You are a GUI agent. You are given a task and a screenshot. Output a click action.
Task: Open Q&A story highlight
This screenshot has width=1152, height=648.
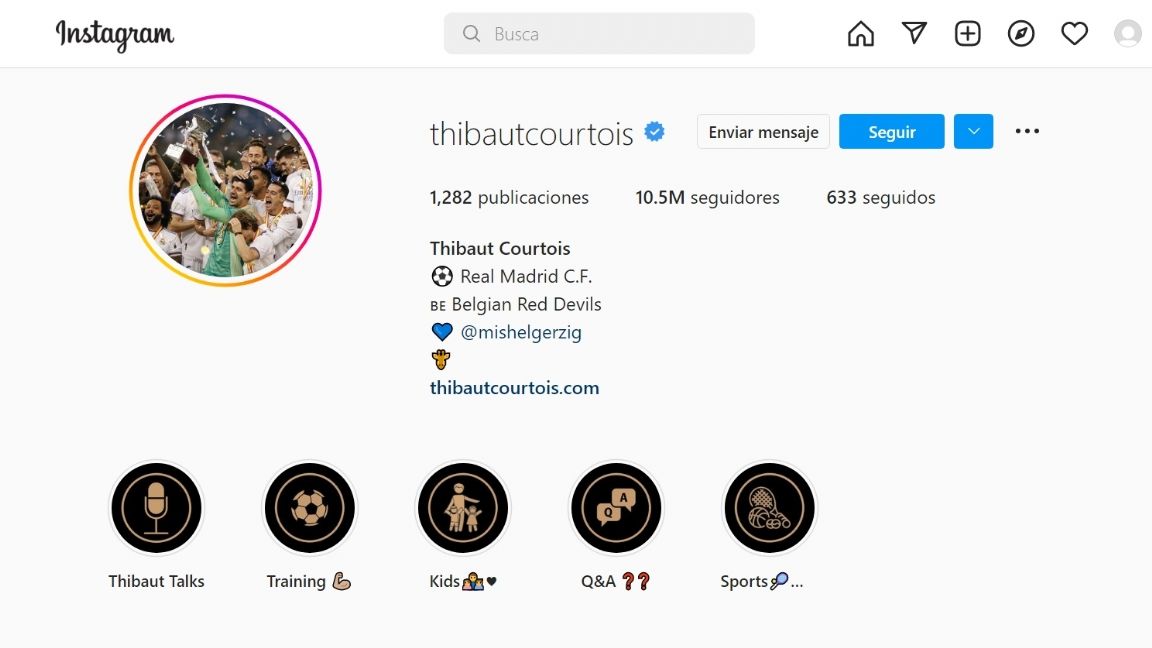(x=616, y=508)
